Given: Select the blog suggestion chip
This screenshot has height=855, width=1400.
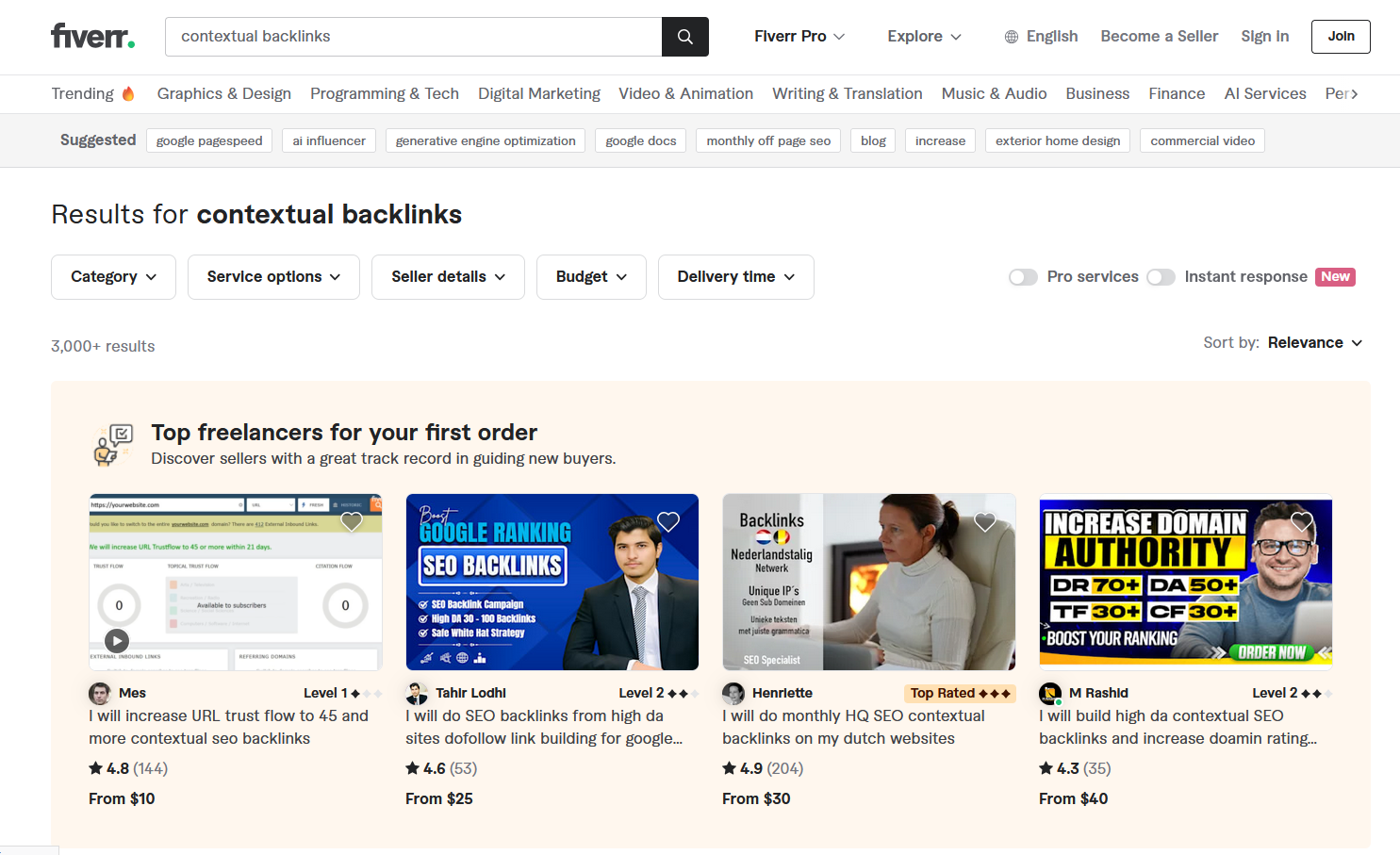Looking at the screenshot, I should pyautogui.click(x=873, y=140).
